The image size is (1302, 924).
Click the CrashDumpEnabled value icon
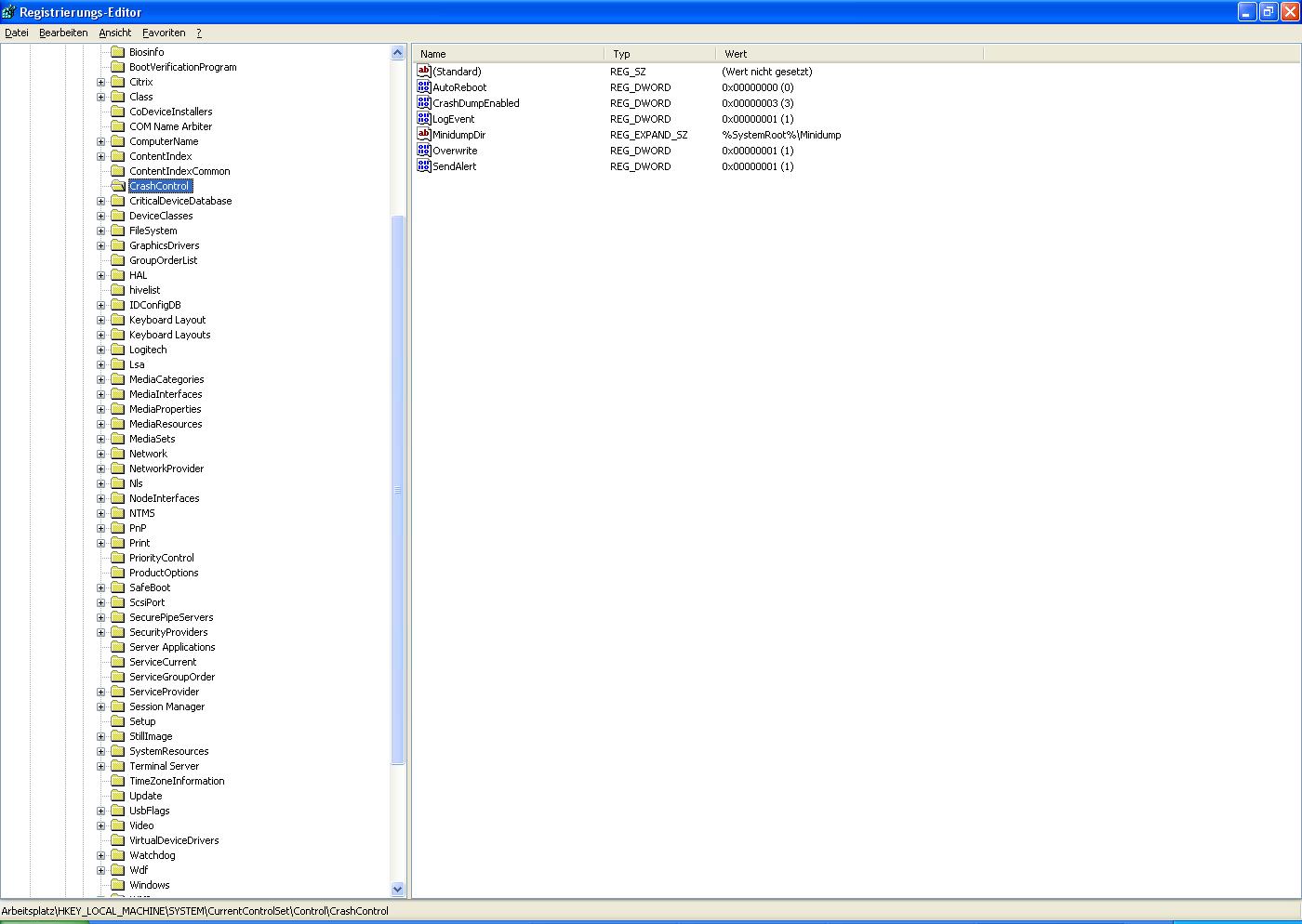pyautogui.click(x=424, y=103)
